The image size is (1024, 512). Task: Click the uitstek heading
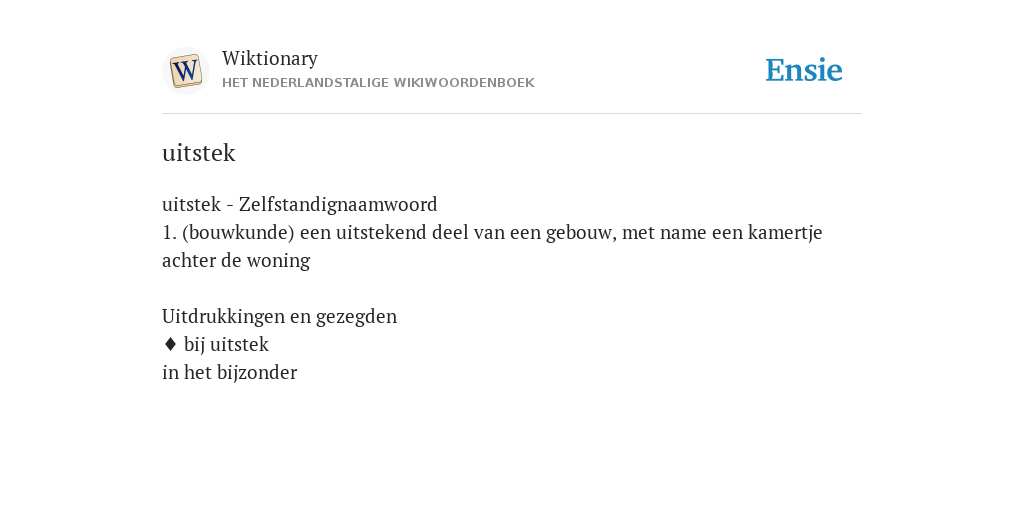199,153
